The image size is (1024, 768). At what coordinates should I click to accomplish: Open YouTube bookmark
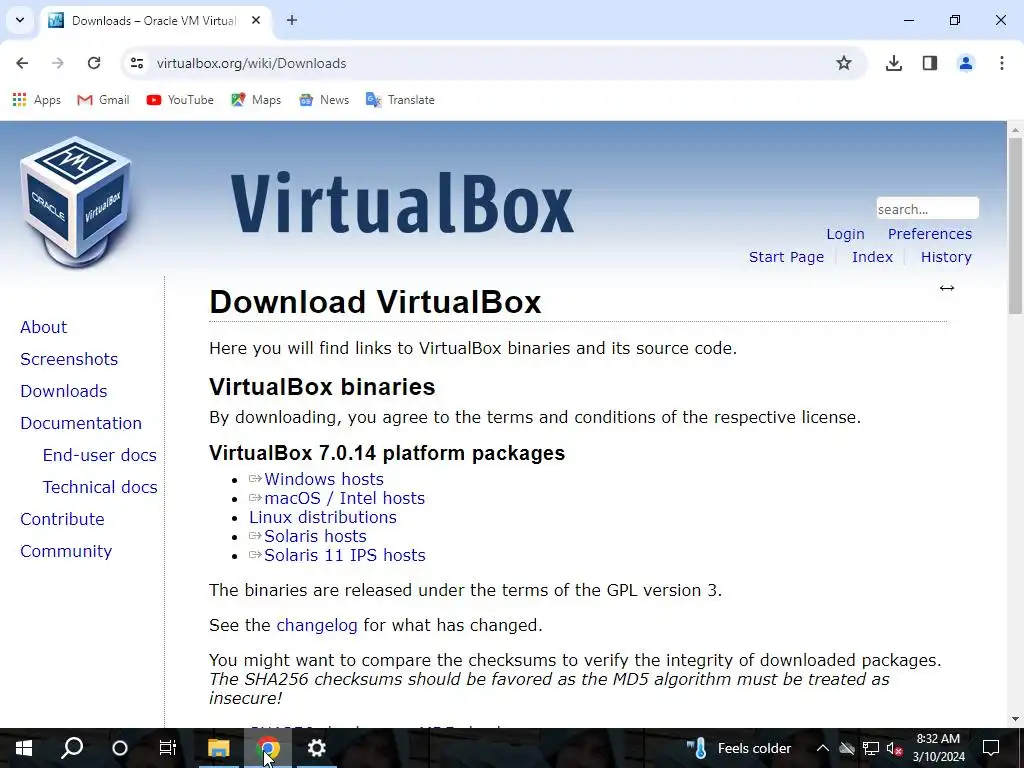point(180,100)
